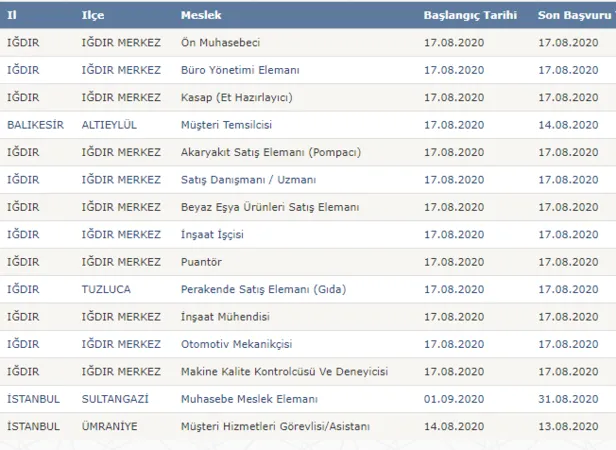View the Müşteri Temsilcisi listing

(x=227, y=124)
